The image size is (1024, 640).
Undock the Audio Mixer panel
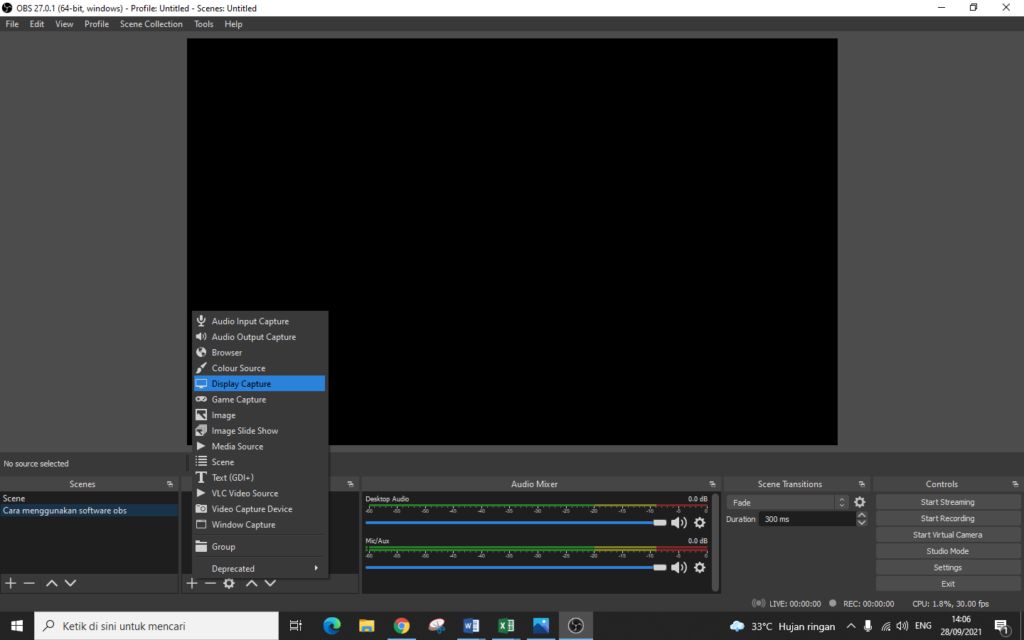(712, 484)
